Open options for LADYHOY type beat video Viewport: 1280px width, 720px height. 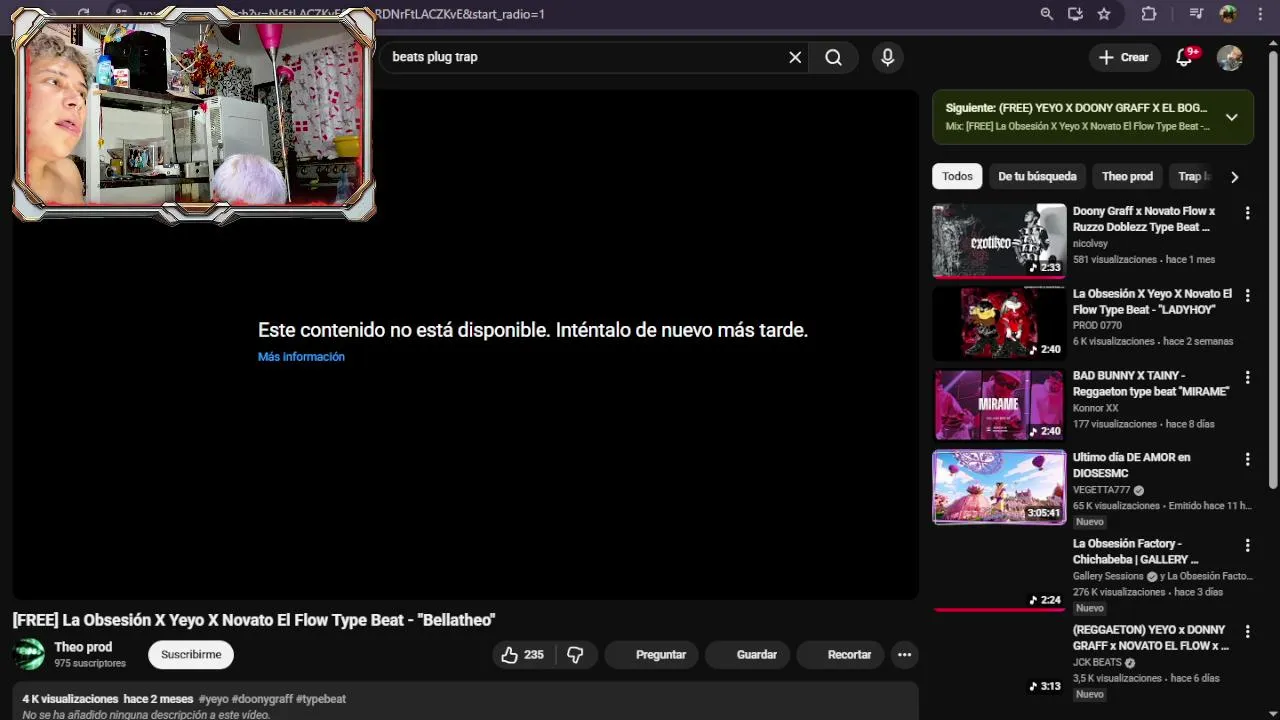(x=1247, y=296)
